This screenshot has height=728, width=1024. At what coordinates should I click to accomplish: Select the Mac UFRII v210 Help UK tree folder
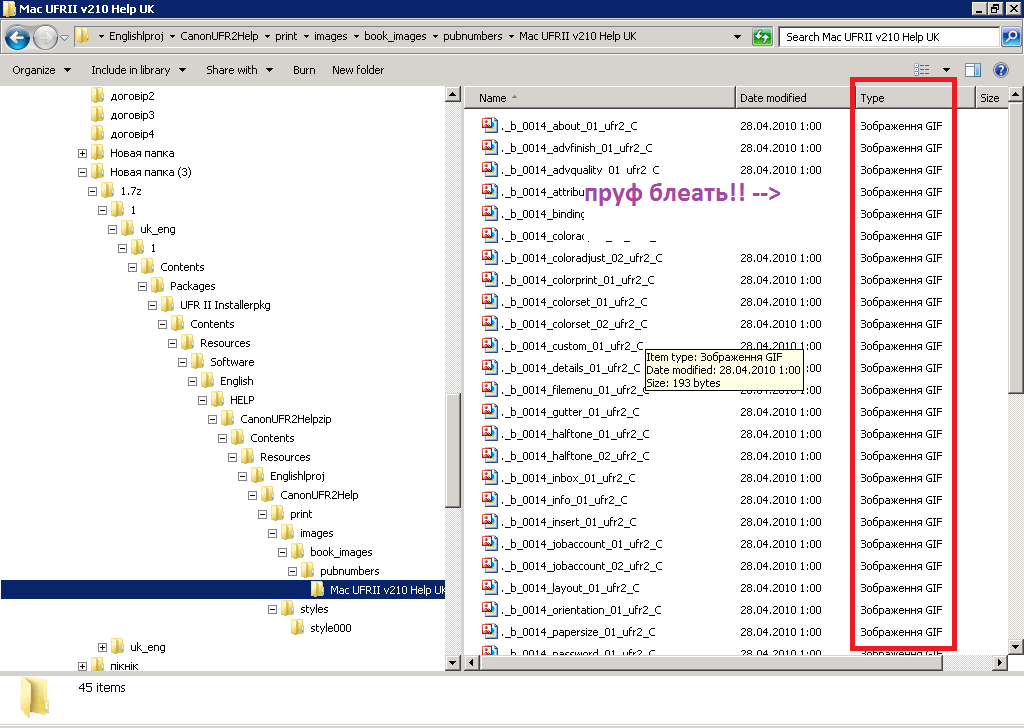387,590
